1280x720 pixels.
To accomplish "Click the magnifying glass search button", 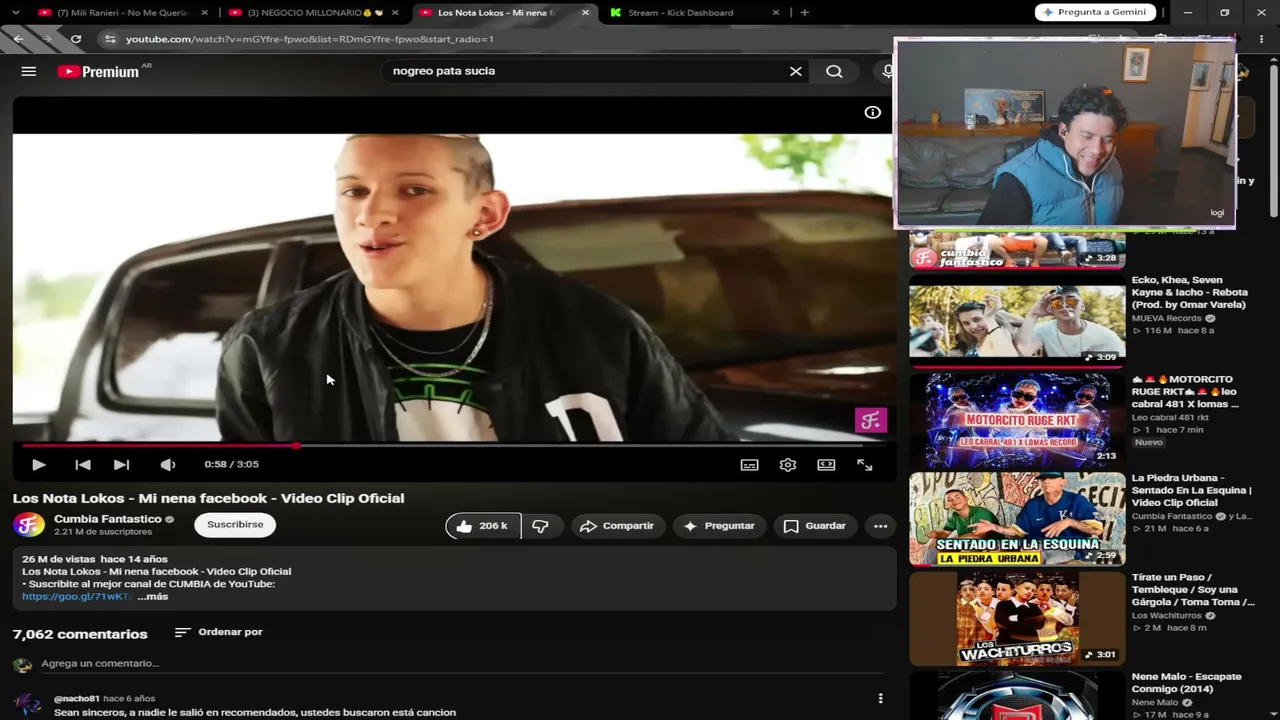I will pos(834,71).
